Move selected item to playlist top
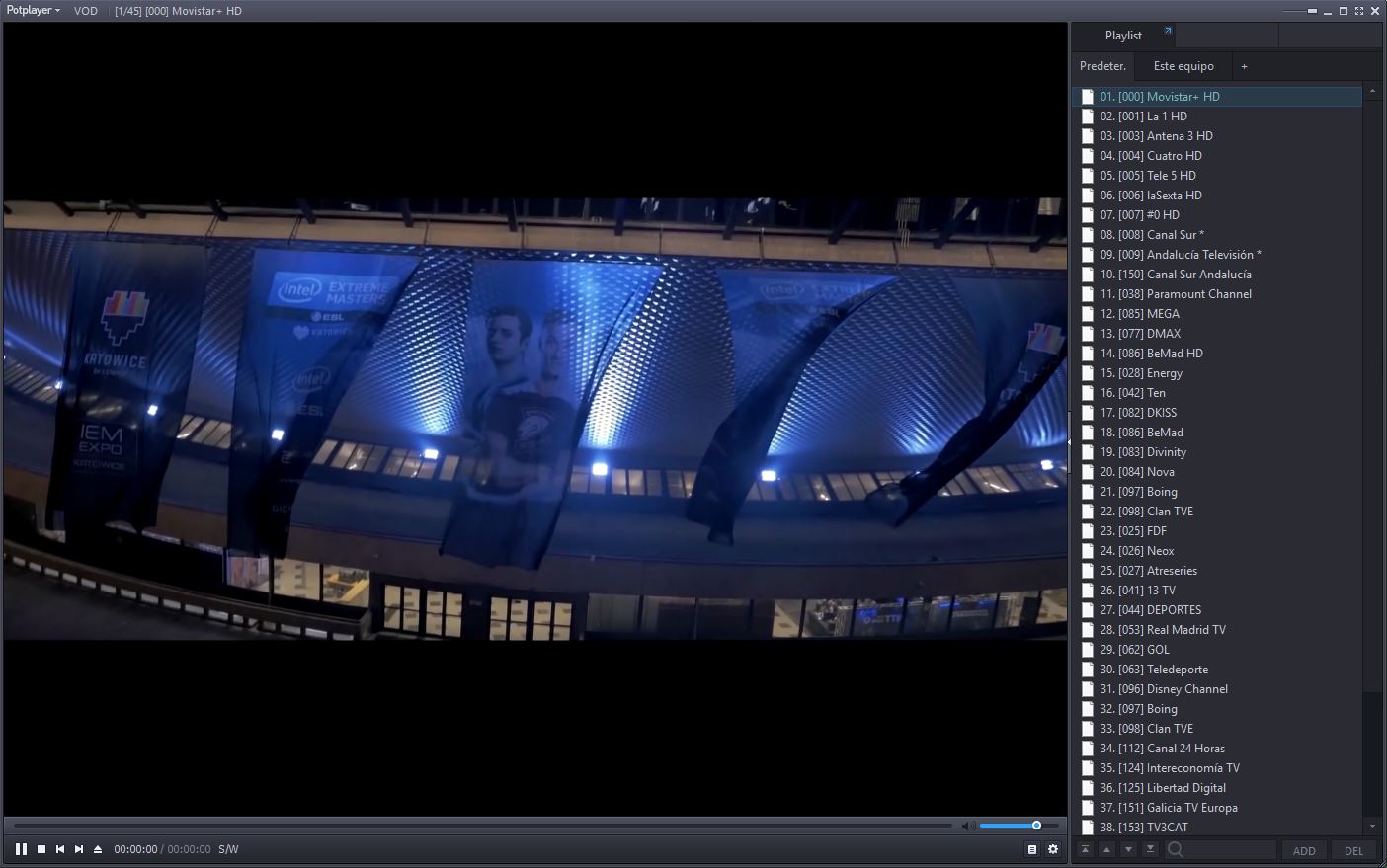Screen dimensions: 1387x868 1085,850
